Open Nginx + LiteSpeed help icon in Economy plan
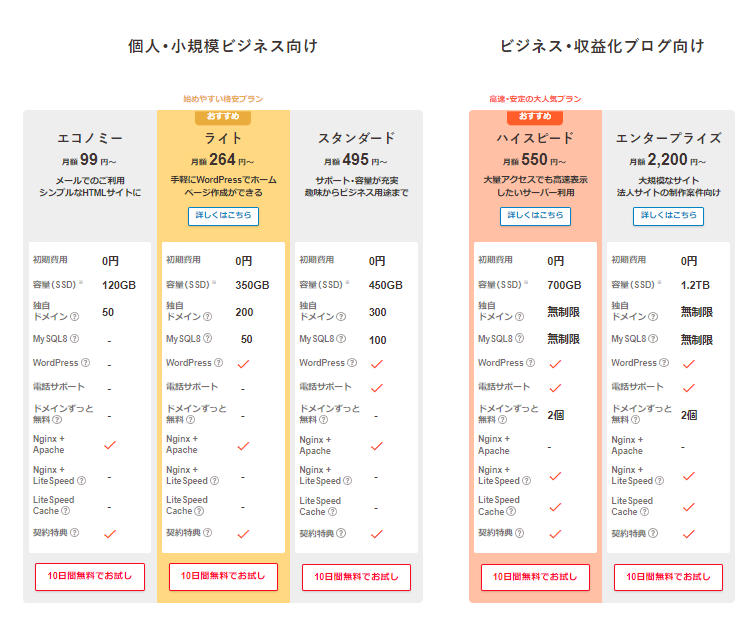Screen dimensions: 756x625 tap(81, 481)
